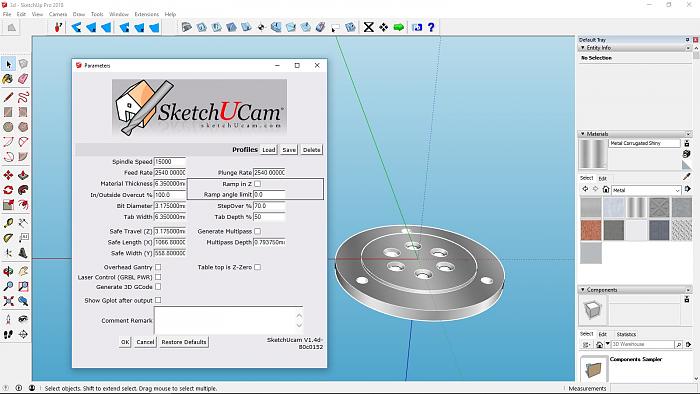Choose the Rotate tool

(x=8, y=190)
